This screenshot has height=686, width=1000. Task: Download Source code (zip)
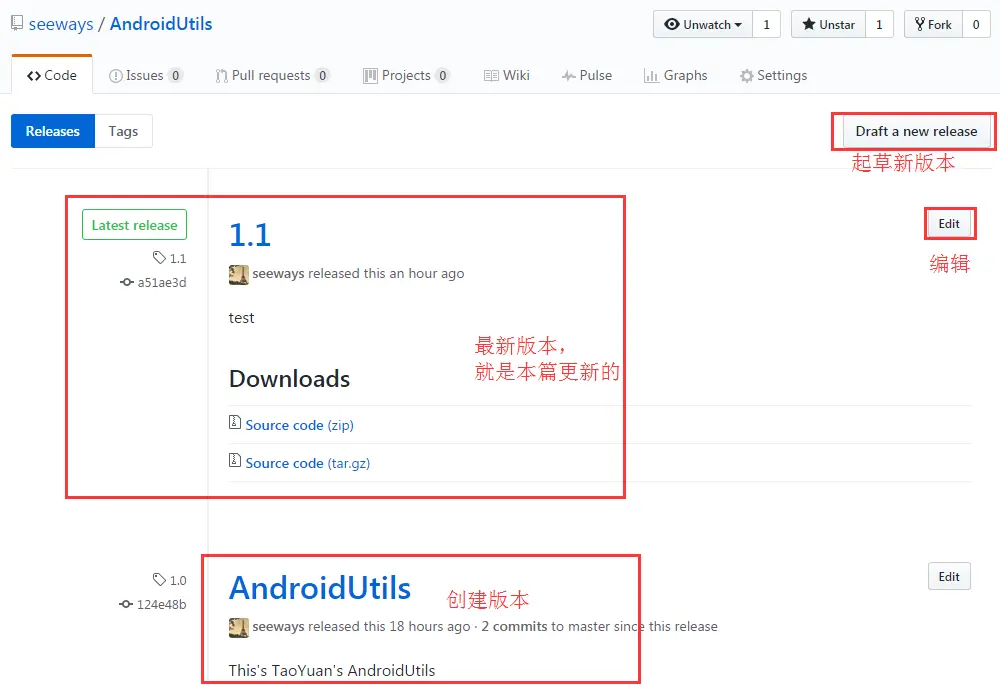point(300,425)
